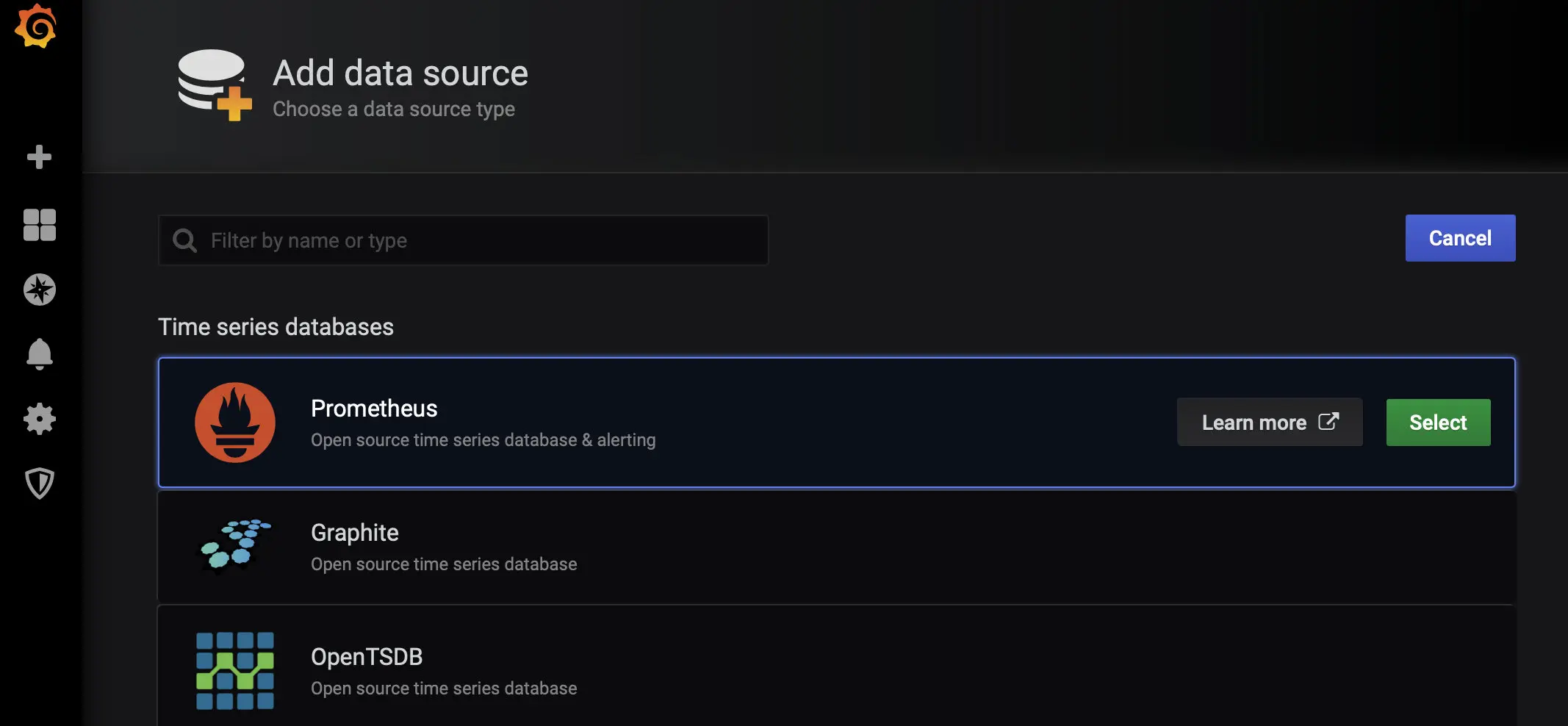The width and height of the screenshot is (1568, 726).
Task: Click the OpenTSDB grid logo
Action: [x=235, y=671]
